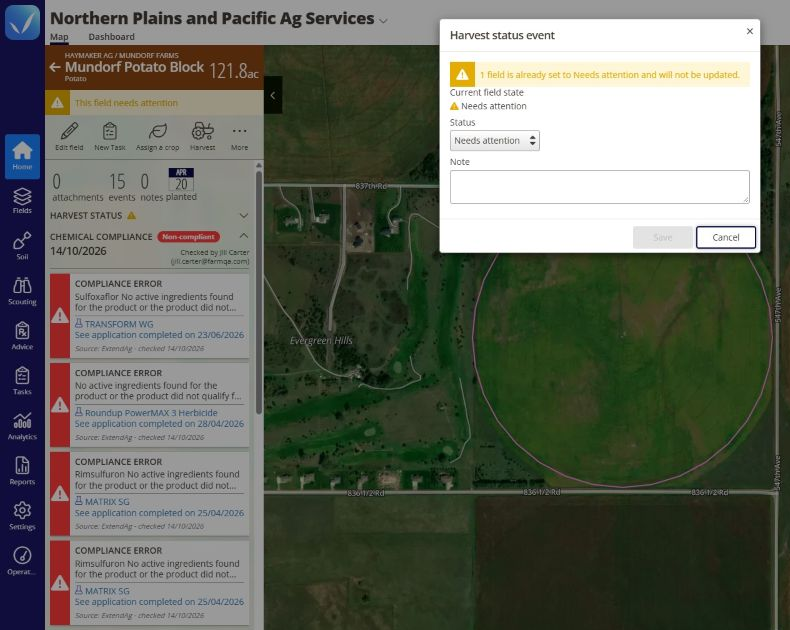Viewport: 790px width, 630px height.
Task: Click the 15 events counter
Action: pyautogui.click(x=121, y=187)
